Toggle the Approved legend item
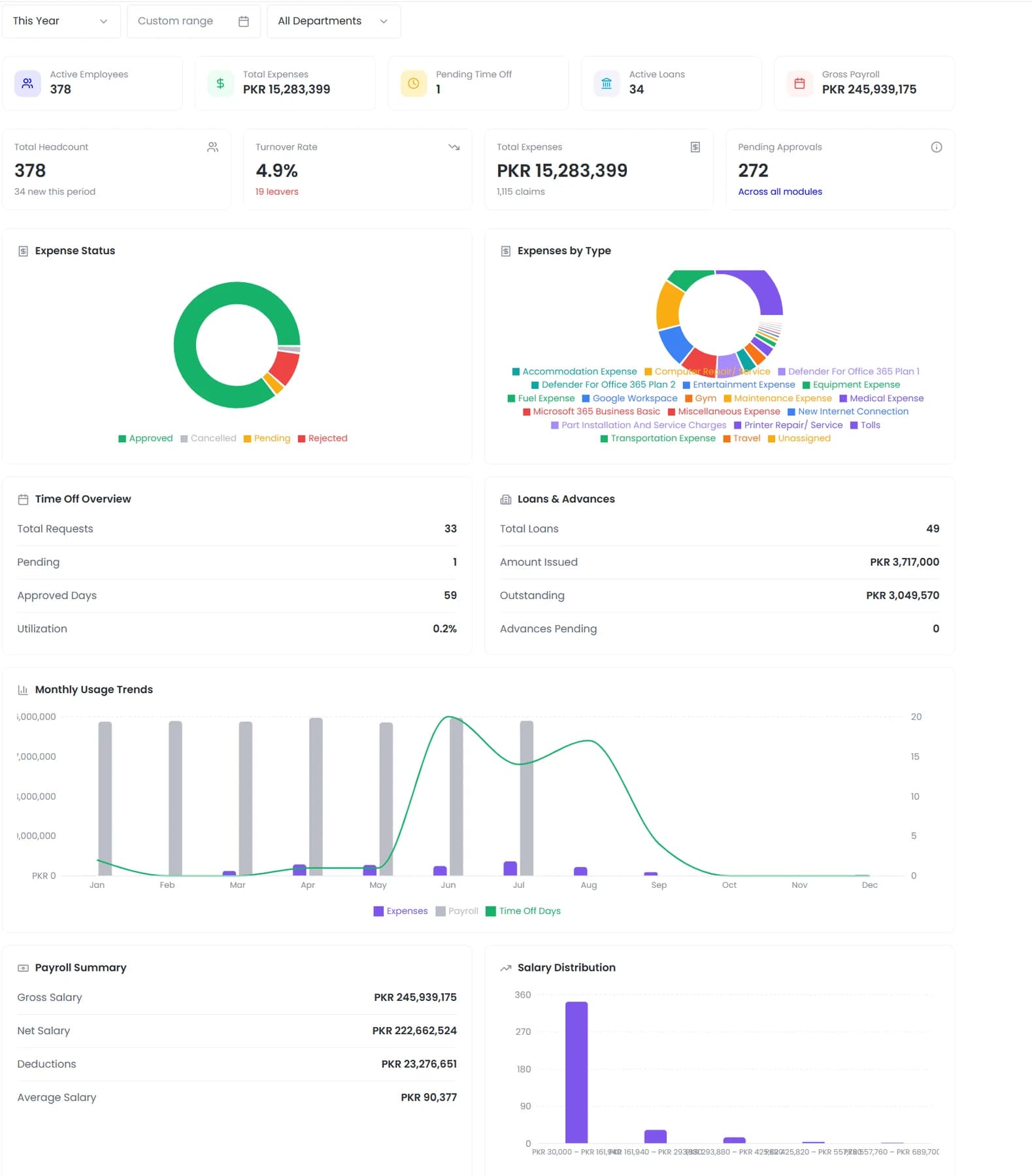This screenshot has width=1032, height=1176. (145, 438)
